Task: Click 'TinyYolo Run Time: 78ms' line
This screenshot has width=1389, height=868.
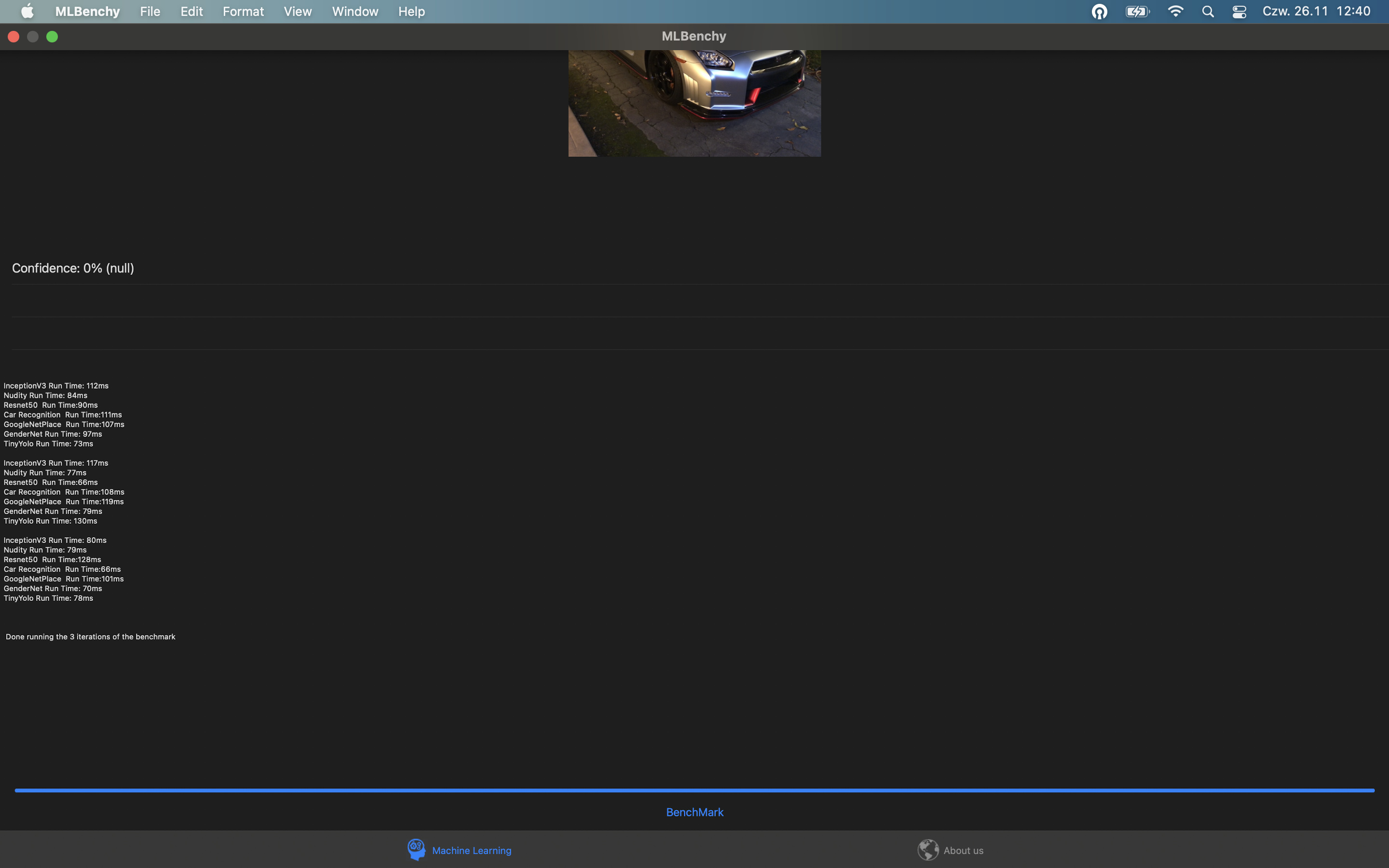Action: 48,598
